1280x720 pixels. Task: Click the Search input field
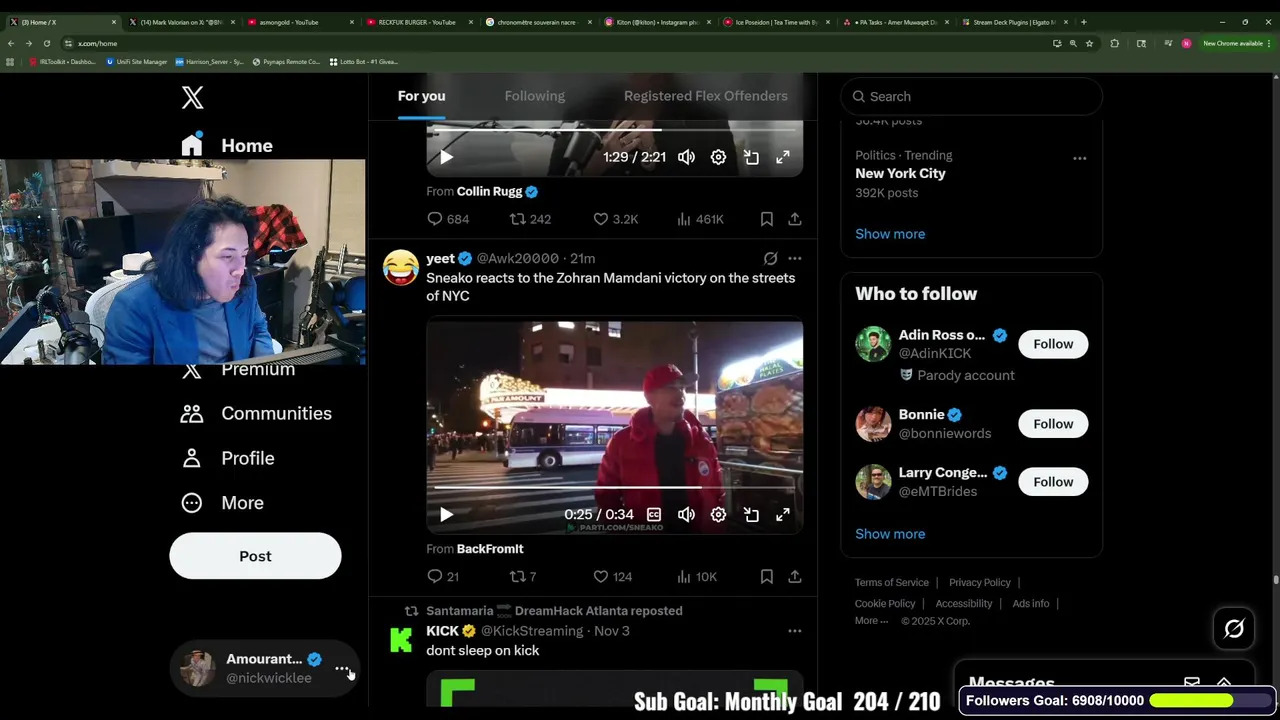[971, 97]
